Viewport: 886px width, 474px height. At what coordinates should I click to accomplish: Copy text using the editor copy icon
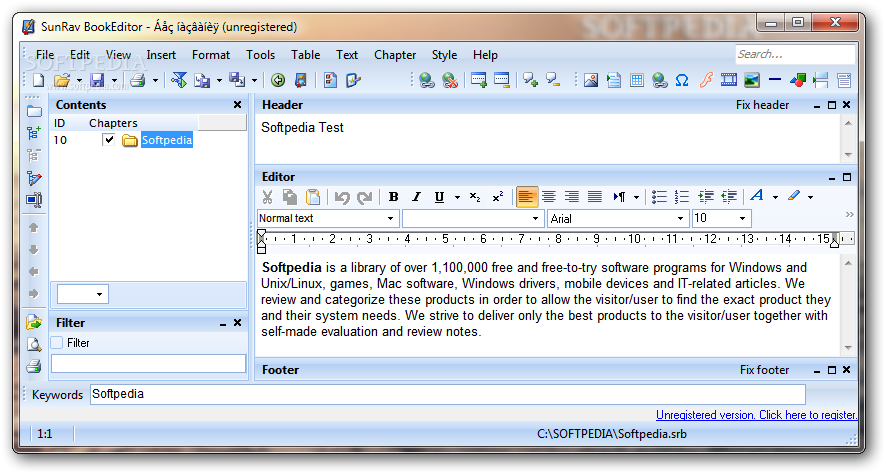290,197
